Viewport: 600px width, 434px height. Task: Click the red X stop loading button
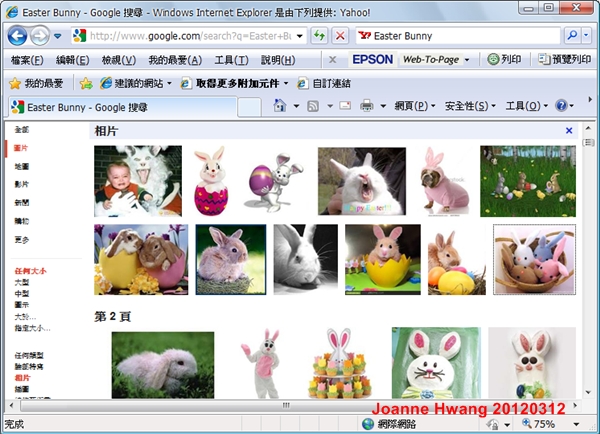[x=340, y=36]
